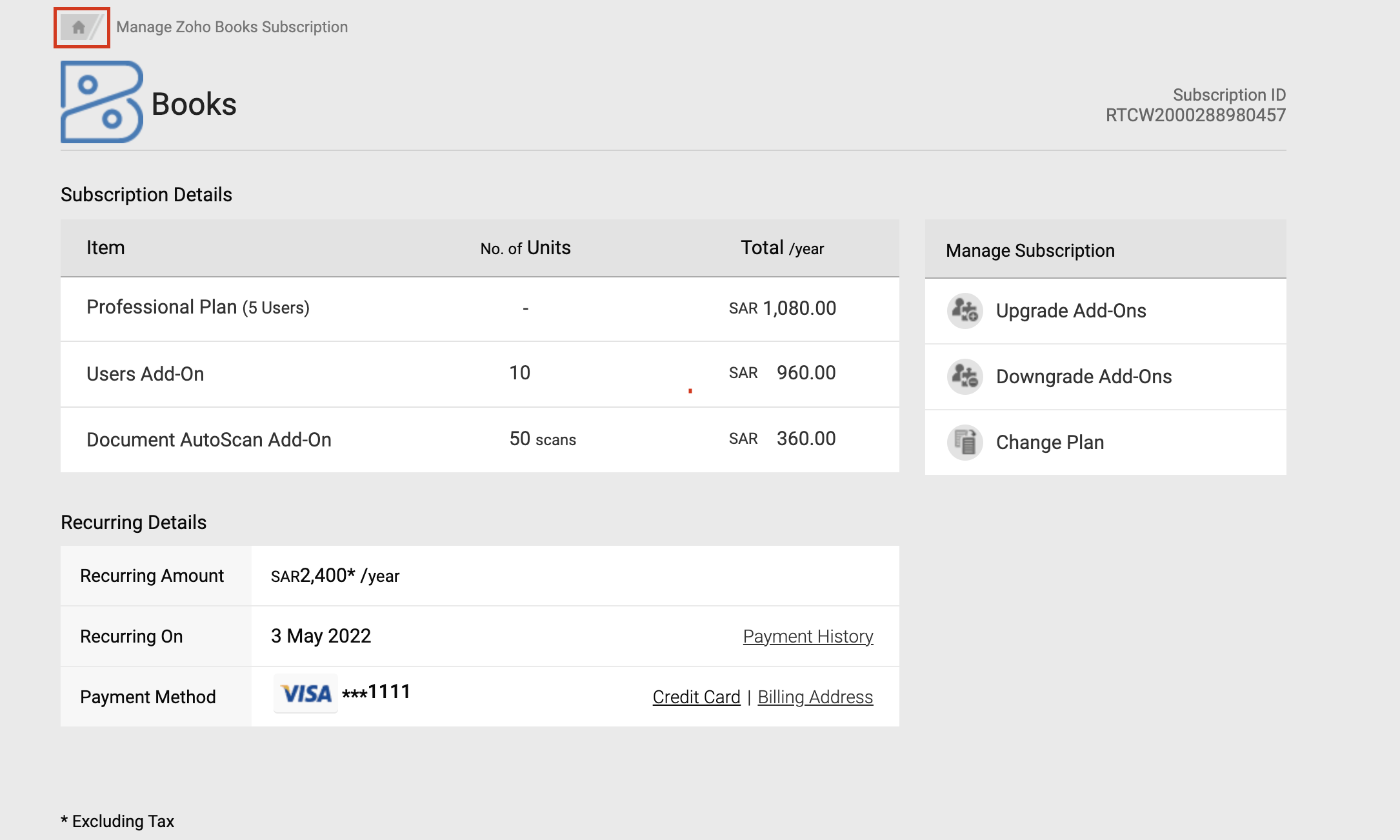1400x840 pixels.
Task: Select the Users Add-On row
Action: pos(145,374)
